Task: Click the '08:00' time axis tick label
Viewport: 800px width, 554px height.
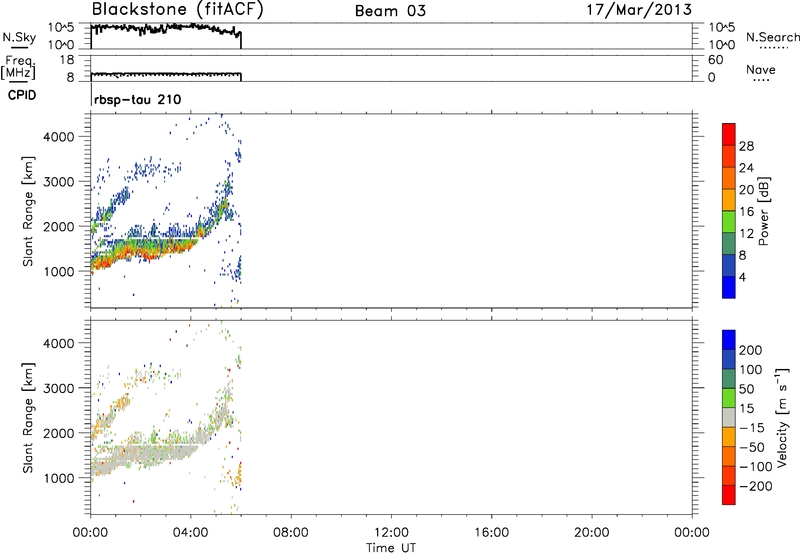Action: 291,533
